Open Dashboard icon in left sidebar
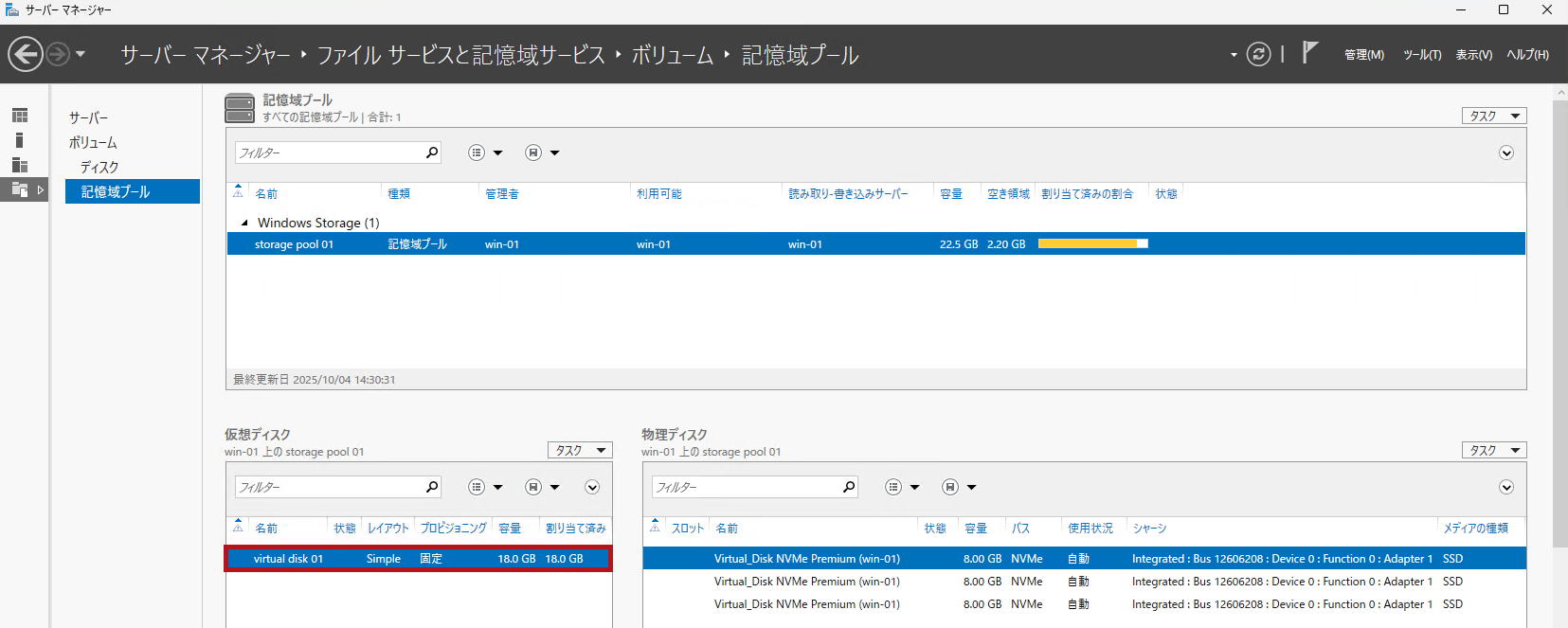The width and height of the screenshot is (1568, 628). (x=20, y=116)
